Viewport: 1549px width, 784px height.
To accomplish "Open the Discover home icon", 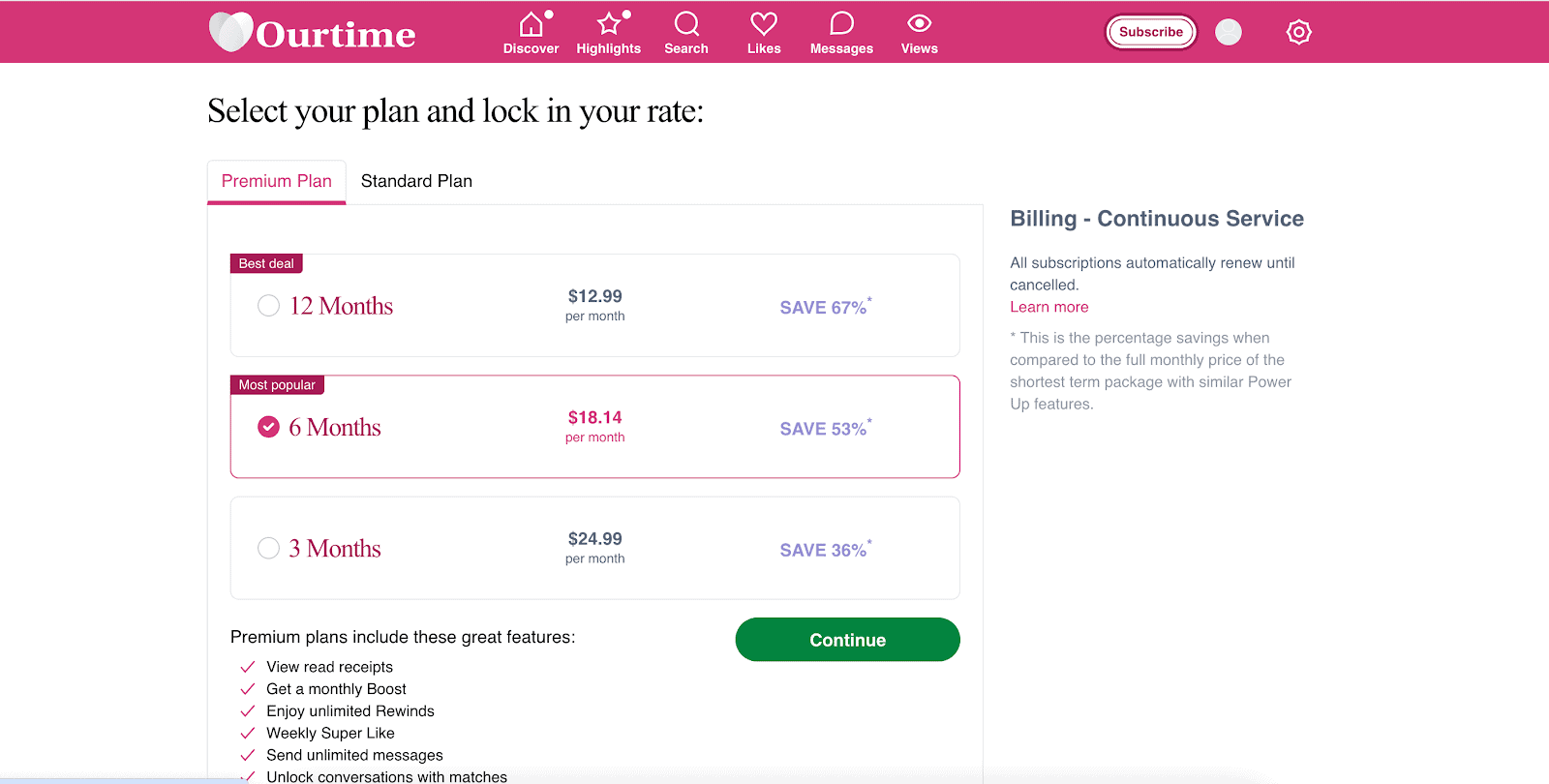I will (531, 24).
